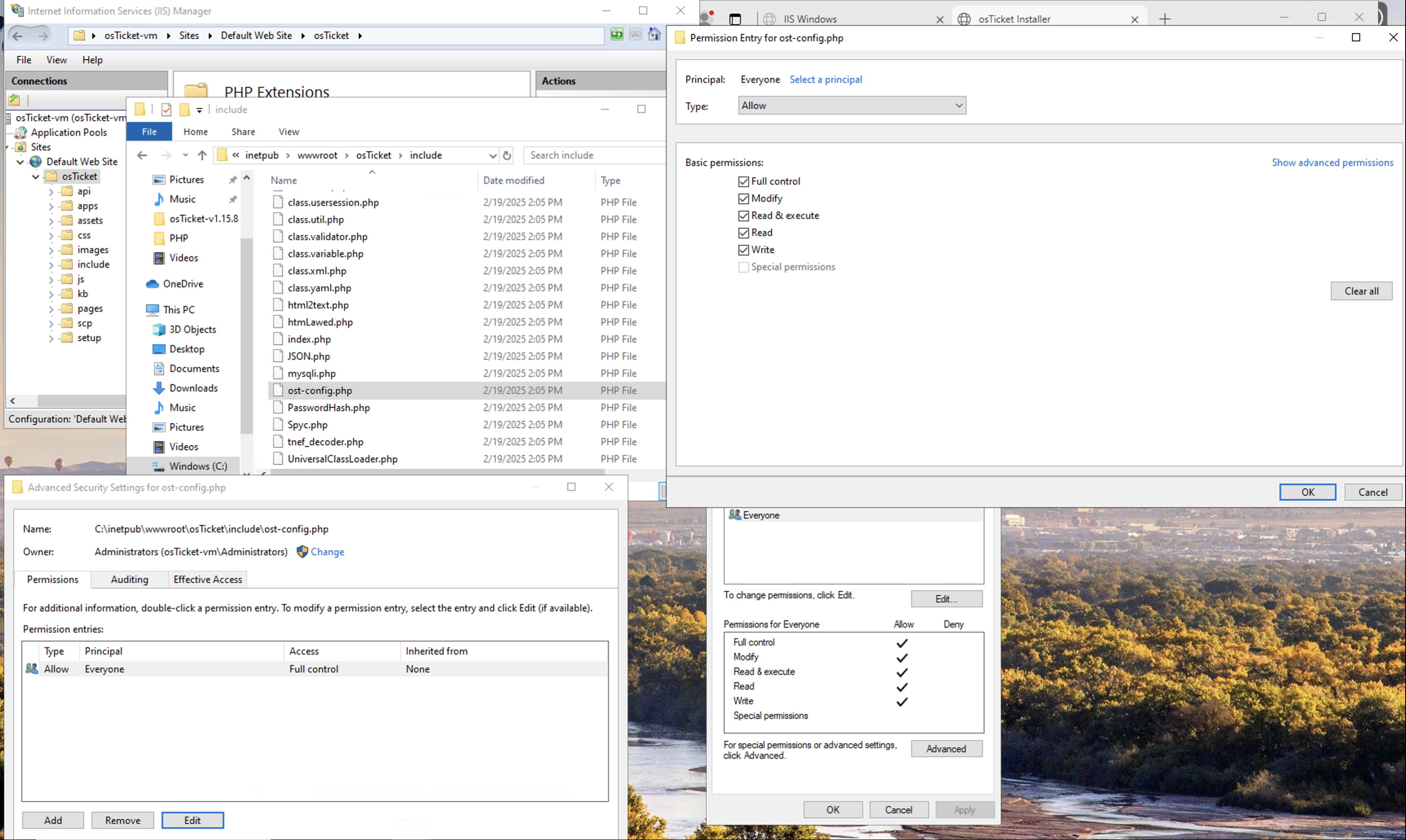1406x840 pixels.
Task: Switch to the Share ribbon tab
Action: point(243,132)
